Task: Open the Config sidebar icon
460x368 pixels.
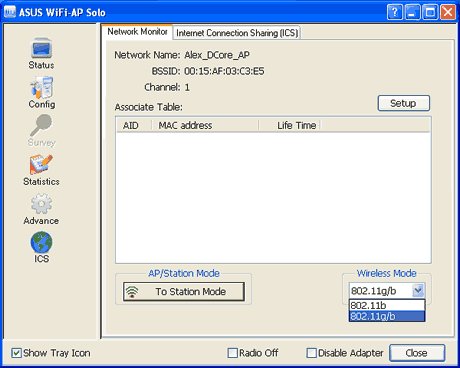Action: pos(42,87)
